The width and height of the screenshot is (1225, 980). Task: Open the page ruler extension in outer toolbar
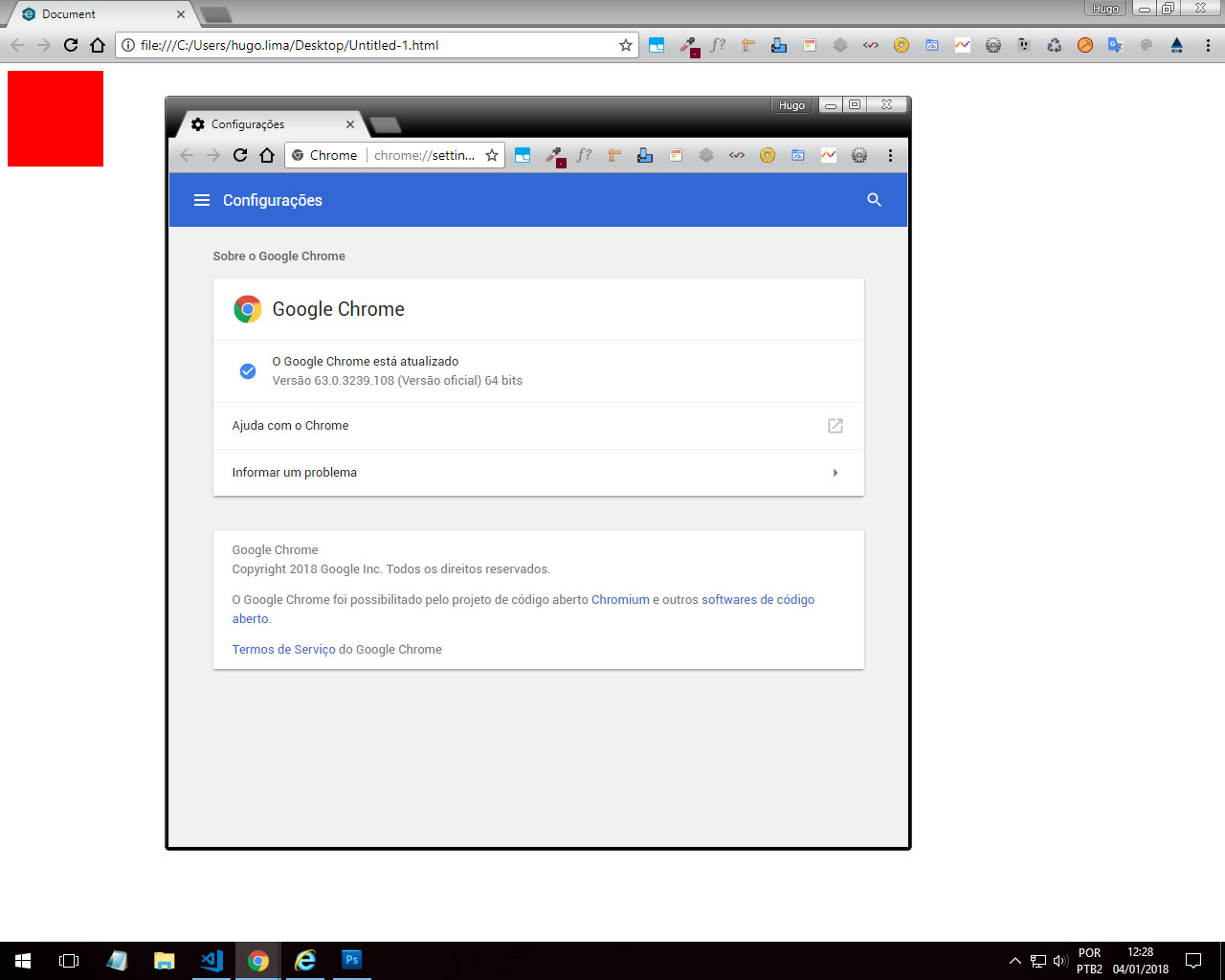coord(748,45)
